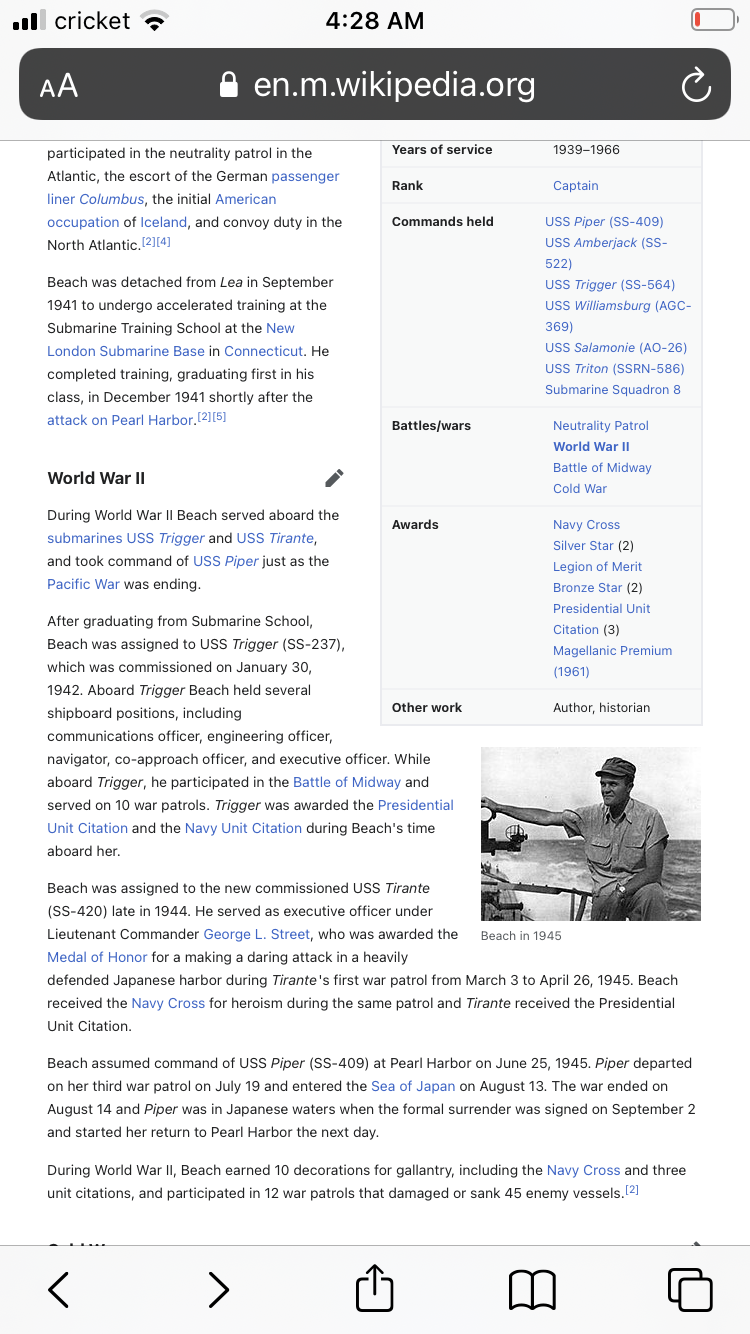This screenshot has width=750, height=1334.
Task: Open 'USS Piper' link in intro paragraph
Action: (226, 561)
